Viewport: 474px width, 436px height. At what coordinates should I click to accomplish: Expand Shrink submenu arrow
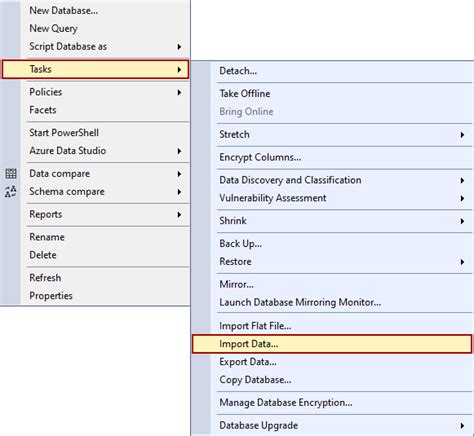[x=462, y=221]
